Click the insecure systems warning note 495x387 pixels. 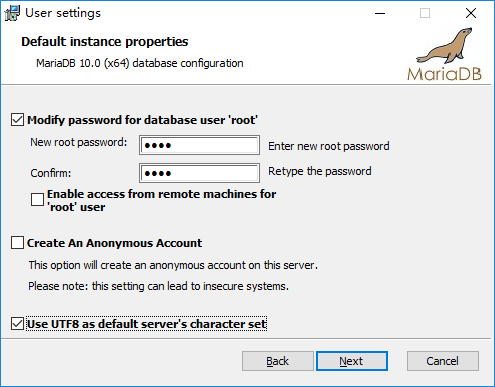158,286
